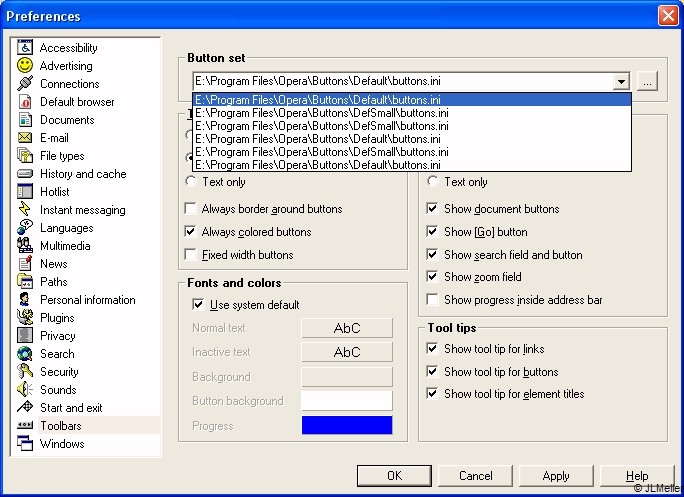The width and height of the screenshot is (684, 497).
Task: Select Text only radio above Show document buttons
Action: [433, 181]
